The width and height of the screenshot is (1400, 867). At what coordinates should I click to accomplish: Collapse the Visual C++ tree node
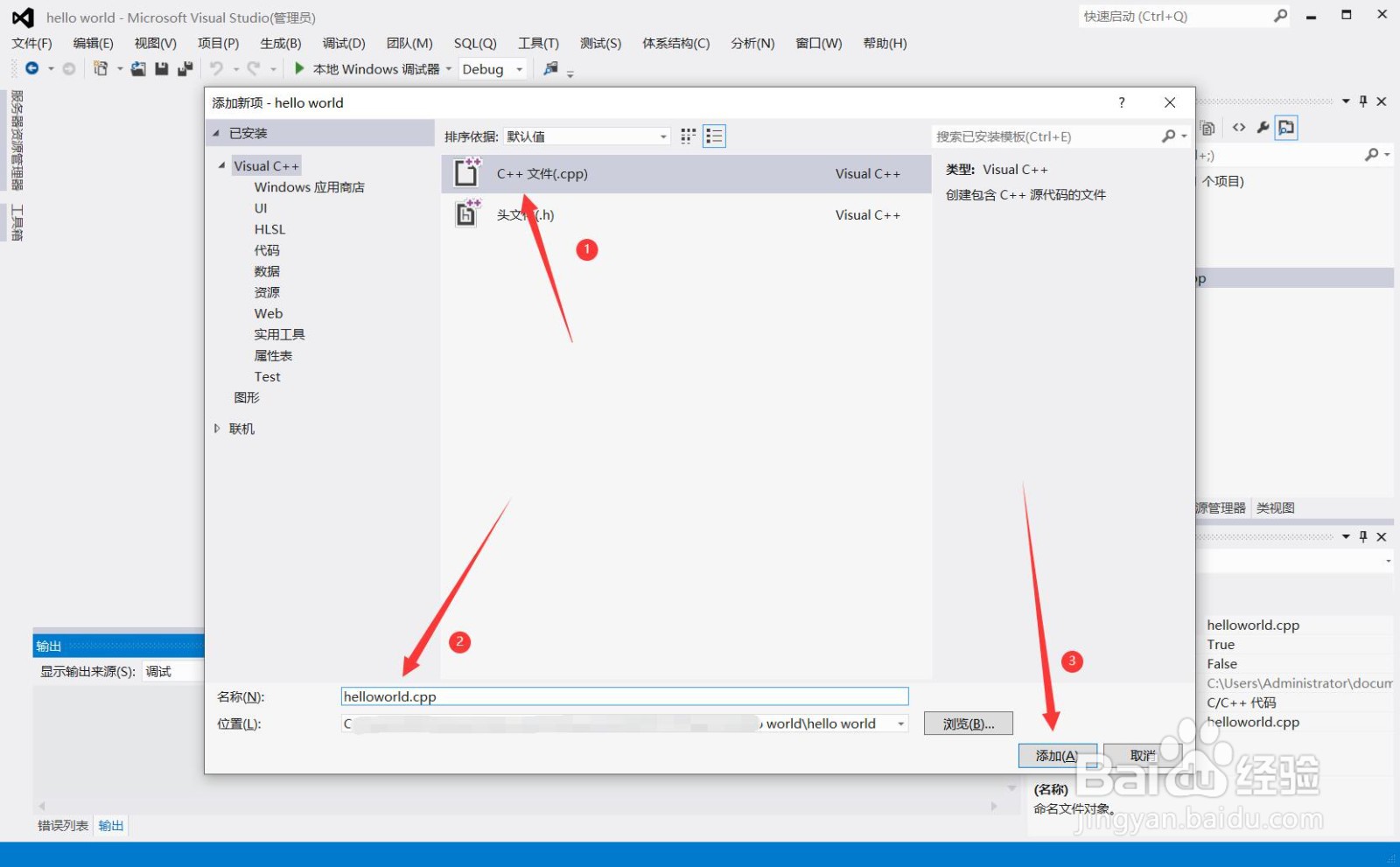coord(221,164)
